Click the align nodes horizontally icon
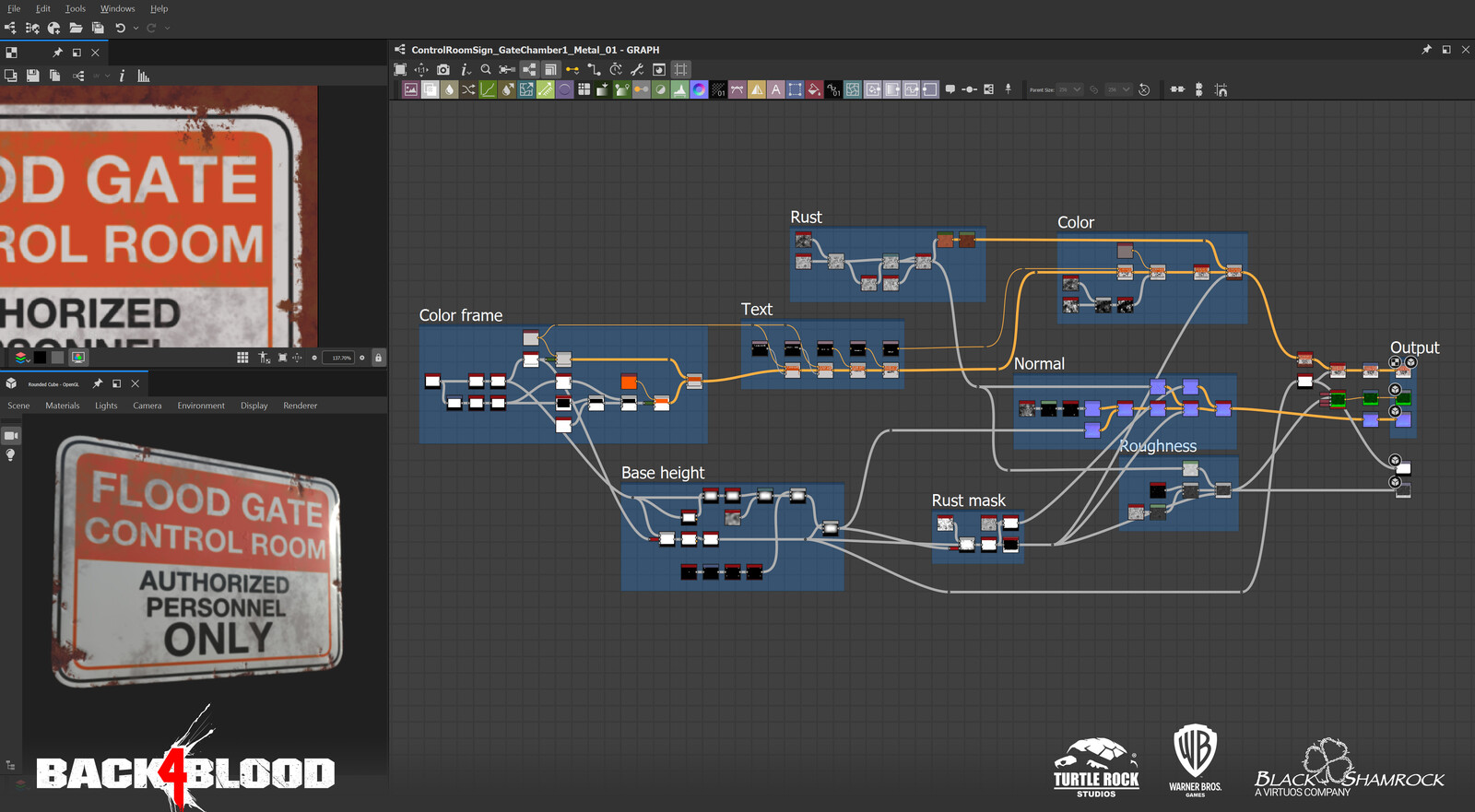1475x812 pixels. tap(1177, 89)
